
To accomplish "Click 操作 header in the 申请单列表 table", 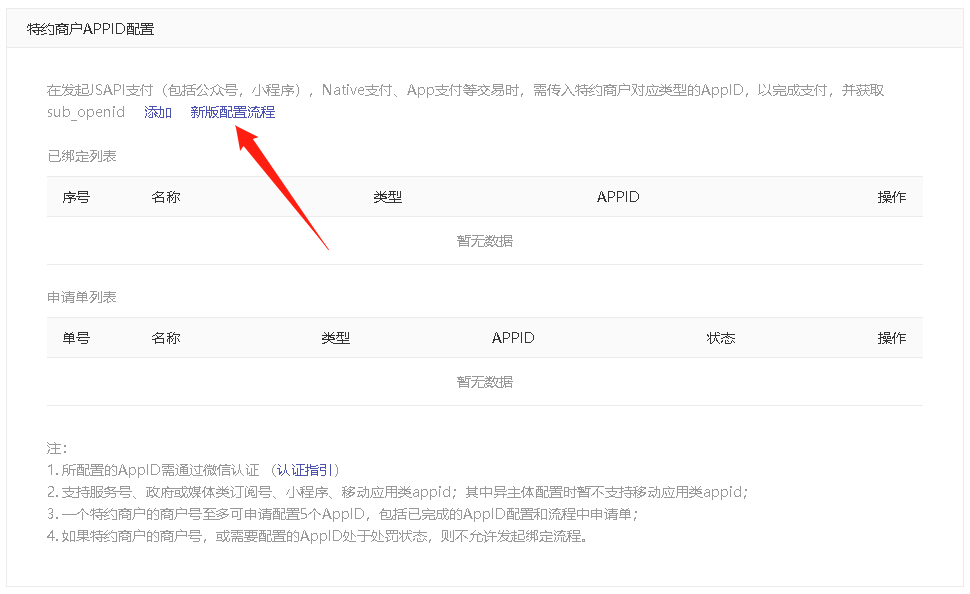I will [892, 338].
